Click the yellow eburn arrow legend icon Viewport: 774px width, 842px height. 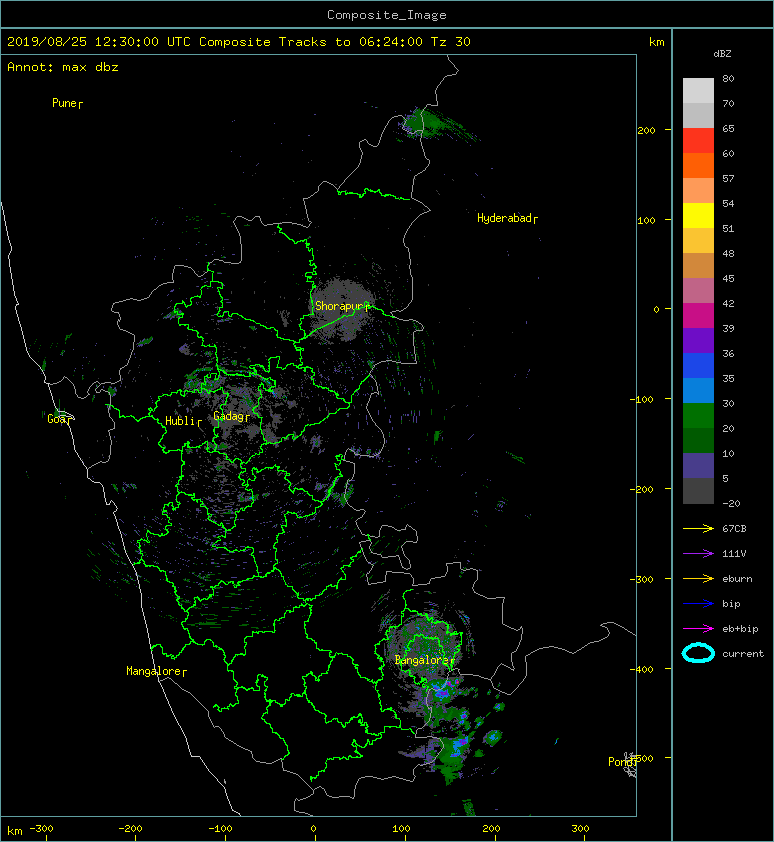tap(698, 579)
